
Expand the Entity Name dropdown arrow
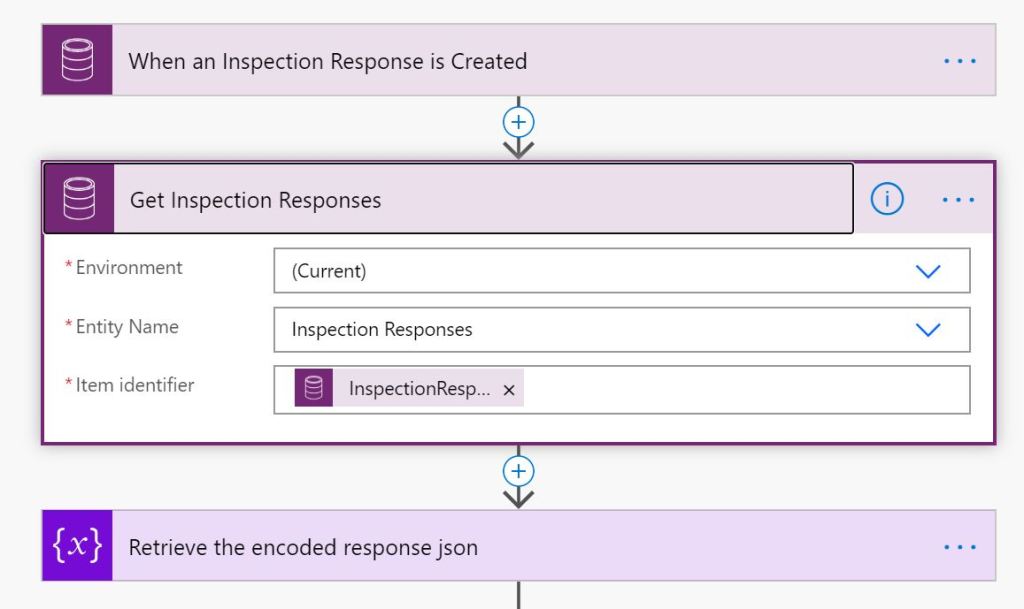click(929, 329)
